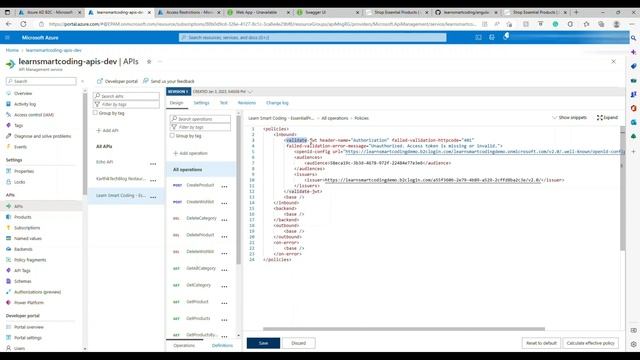Click the policy editor vertical scrollbar

(622, 188)
